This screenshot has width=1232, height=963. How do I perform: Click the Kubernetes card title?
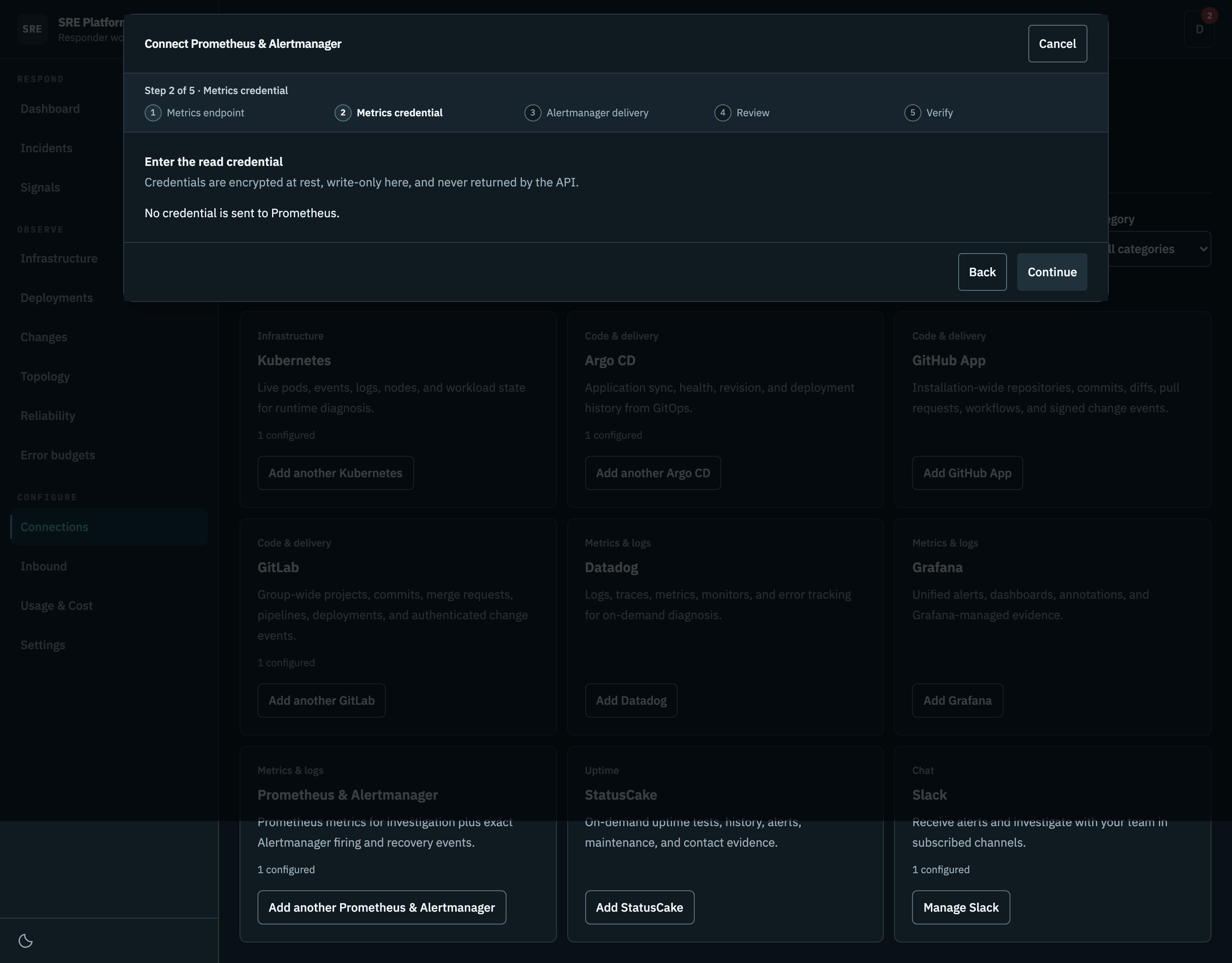pos(294,361)
